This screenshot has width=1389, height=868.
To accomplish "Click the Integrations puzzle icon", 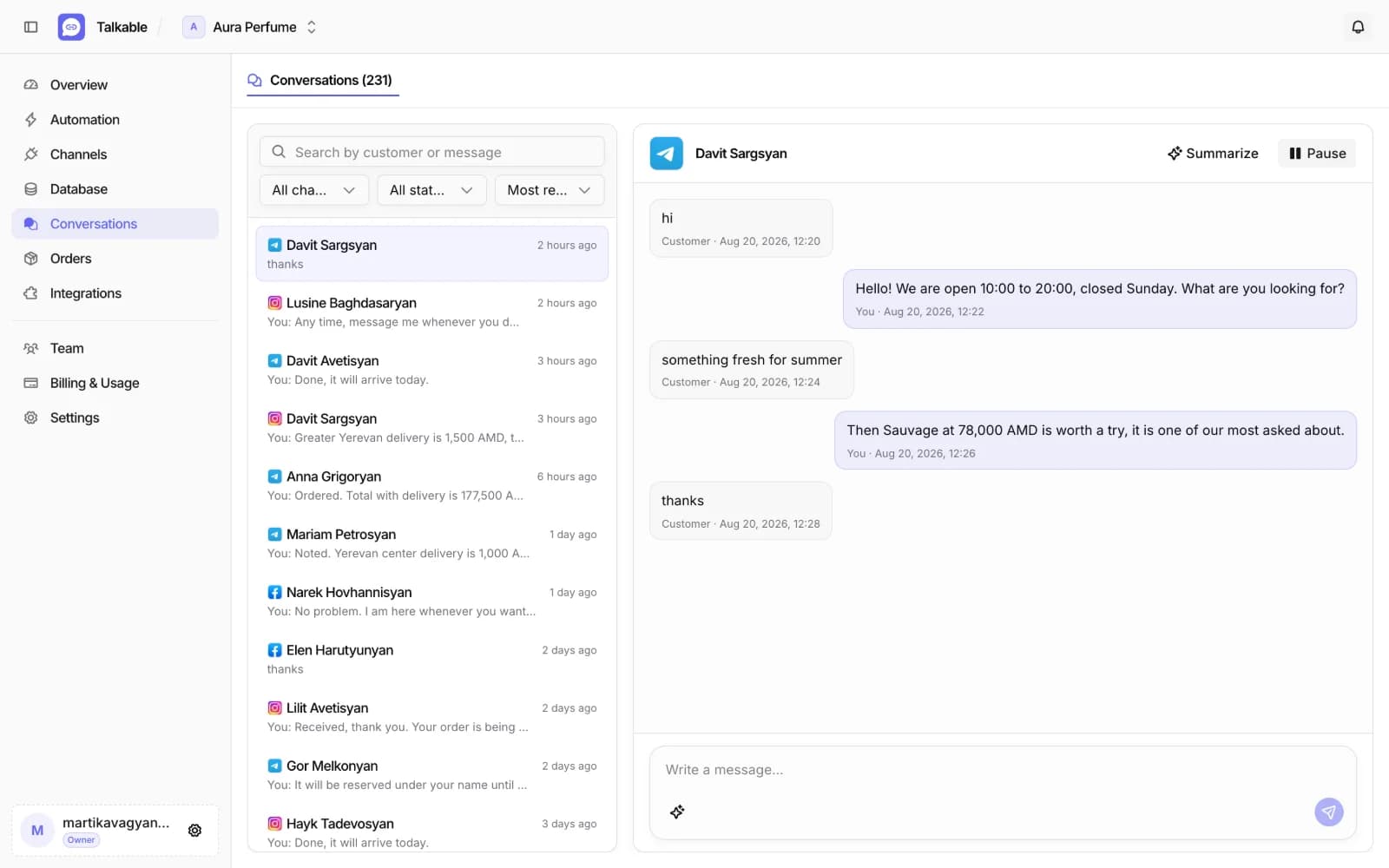I will click(31, 293).
